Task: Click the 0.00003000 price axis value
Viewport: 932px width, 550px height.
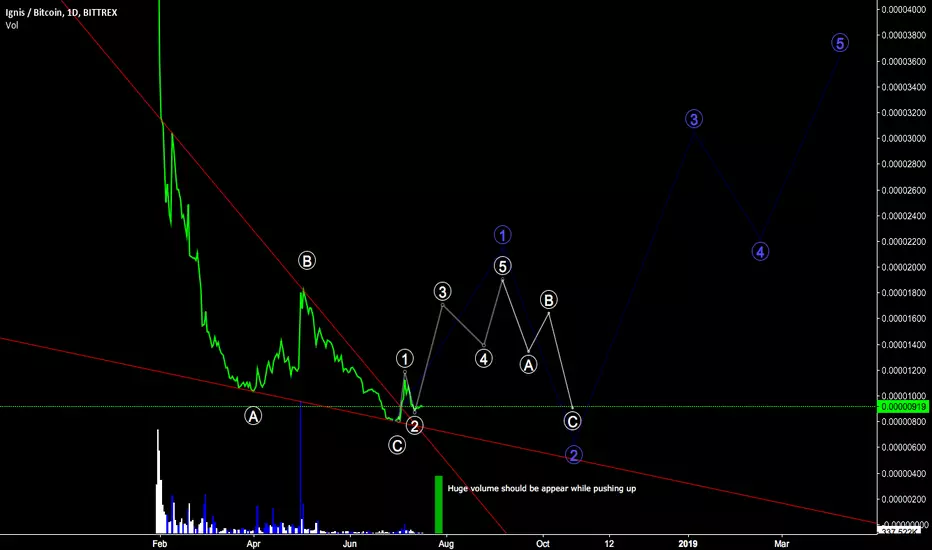Action: [903, 139]
